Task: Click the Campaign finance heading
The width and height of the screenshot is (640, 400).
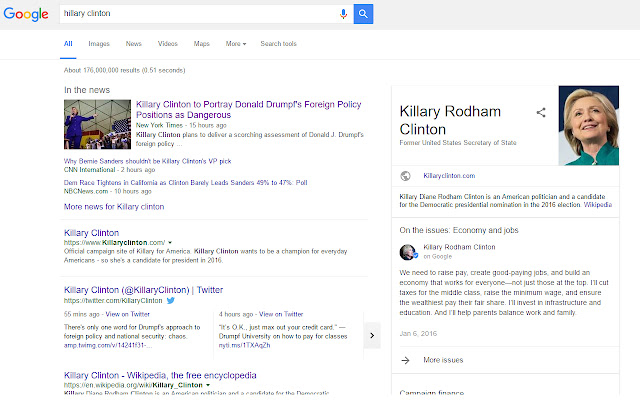Action: pos(431,393)
